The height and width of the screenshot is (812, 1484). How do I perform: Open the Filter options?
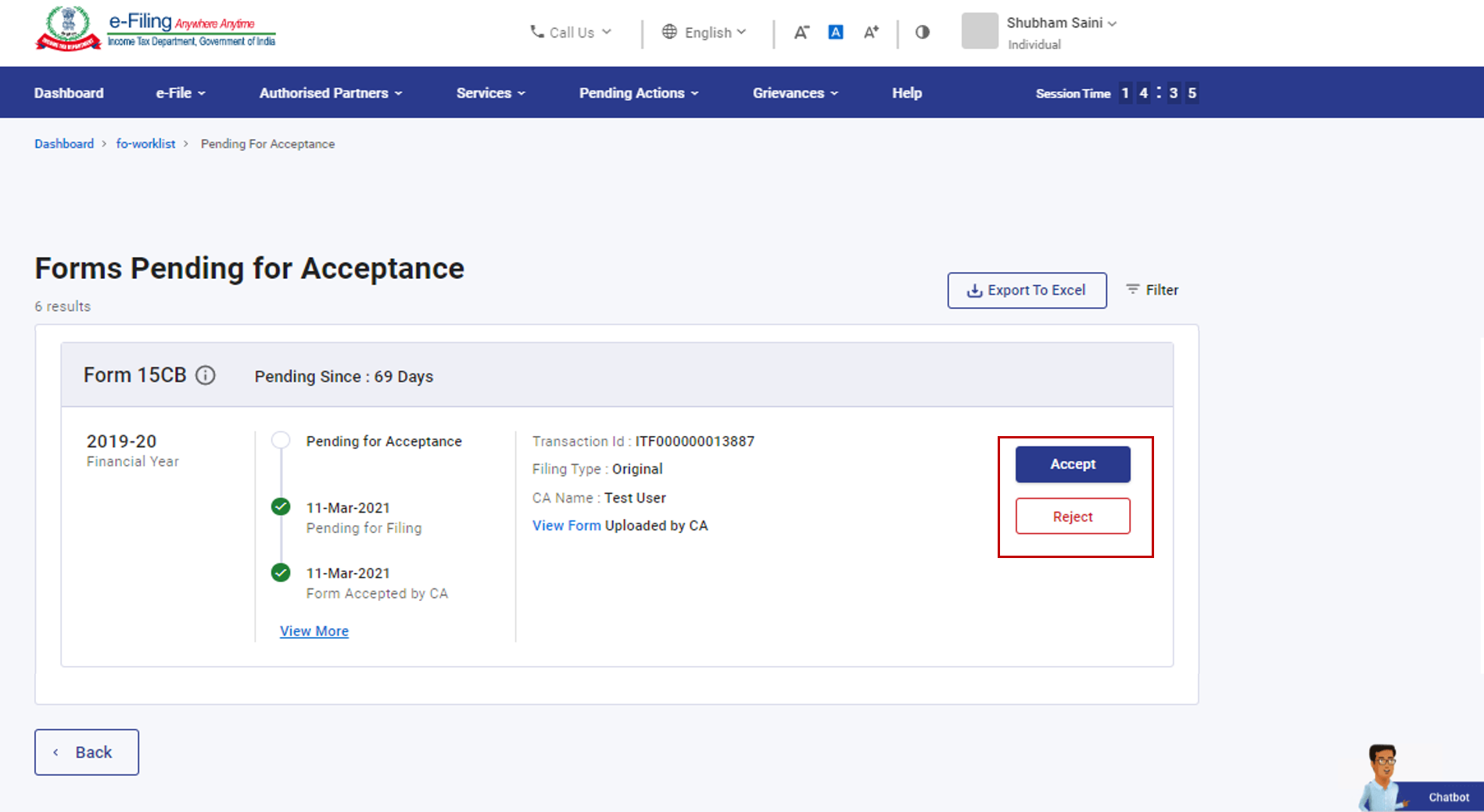pyautogui.click(x=1152, y=290)
